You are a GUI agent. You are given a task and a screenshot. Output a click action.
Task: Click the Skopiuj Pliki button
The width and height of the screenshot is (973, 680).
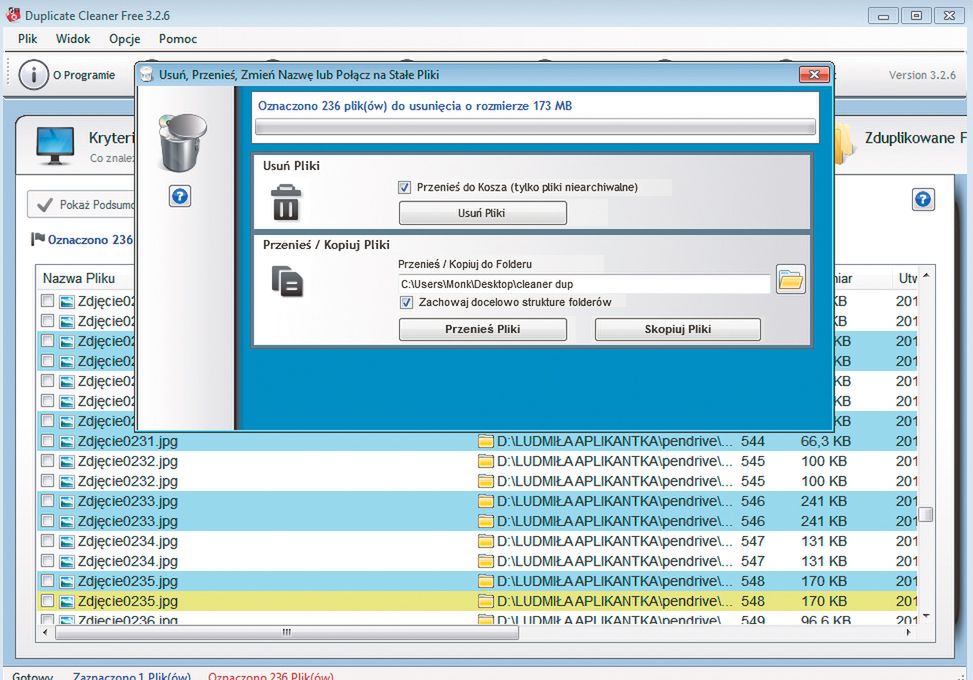[677, 329]
